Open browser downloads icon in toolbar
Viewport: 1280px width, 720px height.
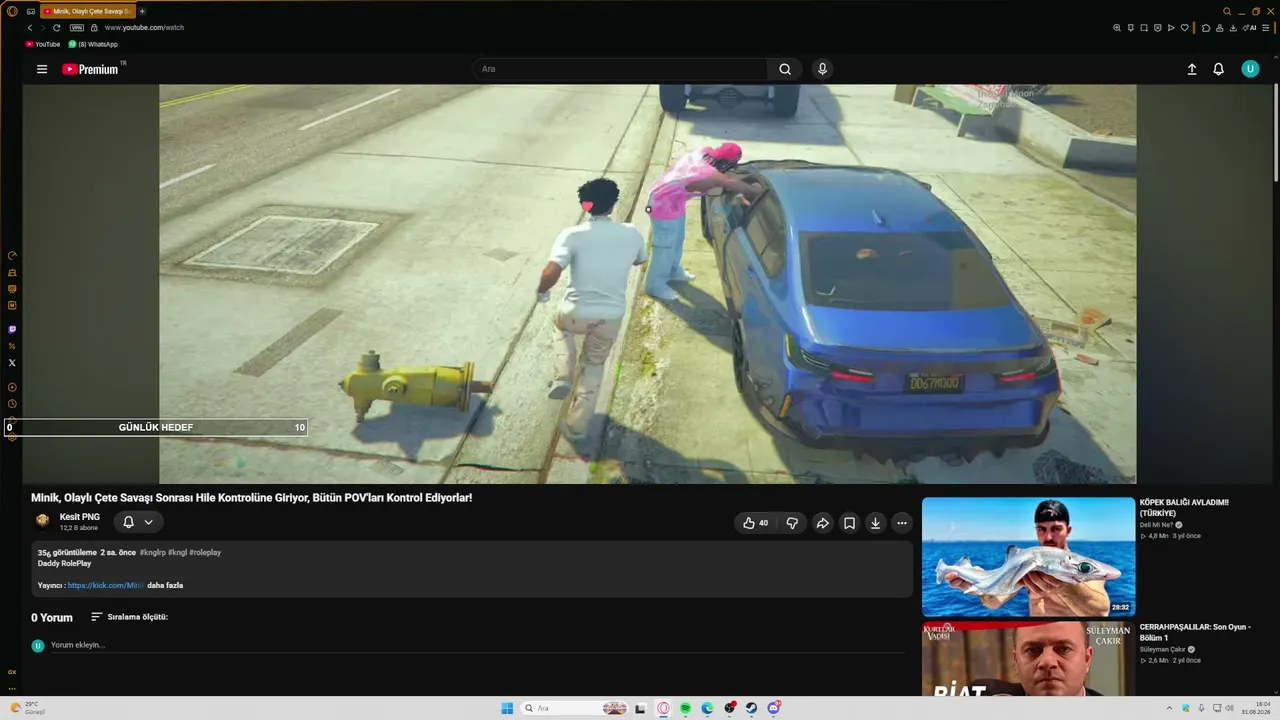1233,28
